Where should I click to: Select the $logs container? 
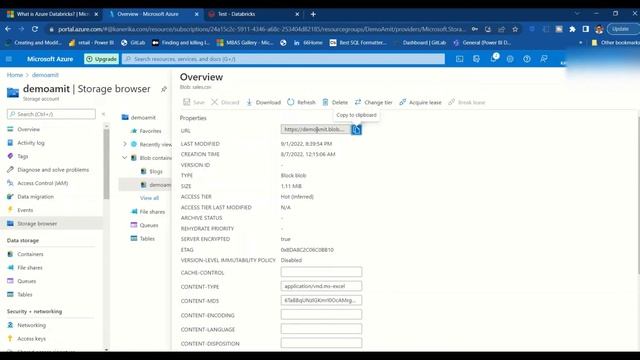(x=156, y=171)
